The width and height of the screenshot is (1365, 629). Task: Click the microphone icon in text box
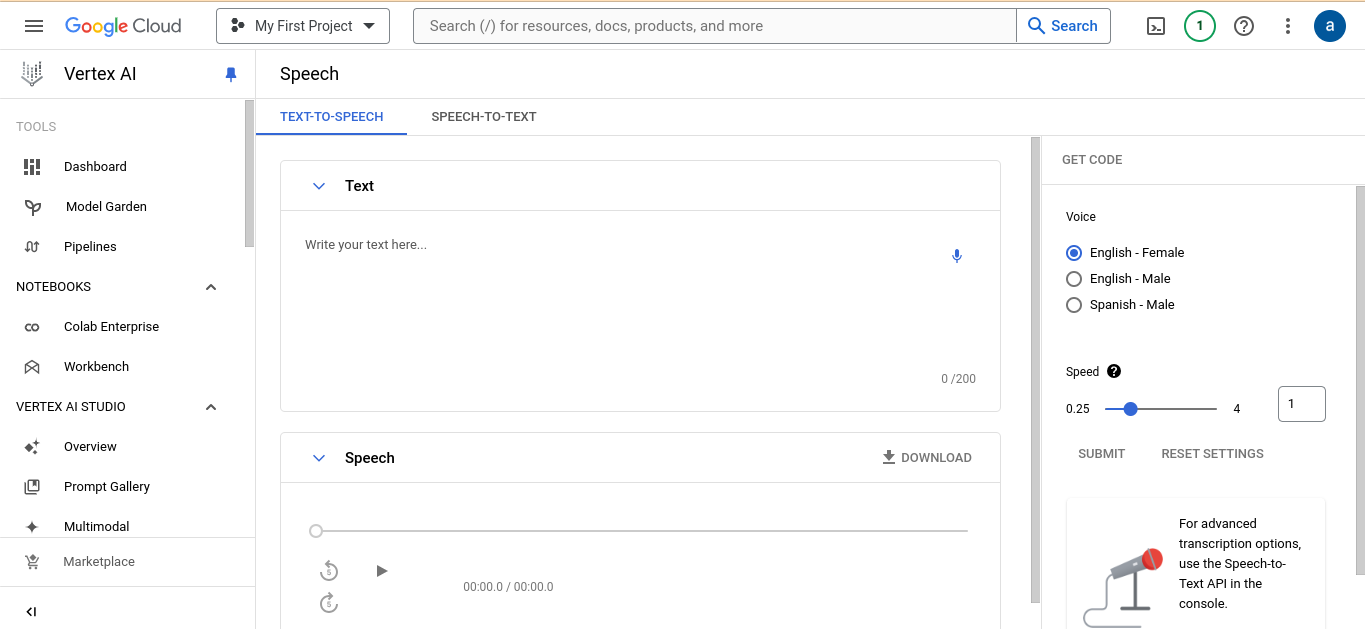point(957,256)
